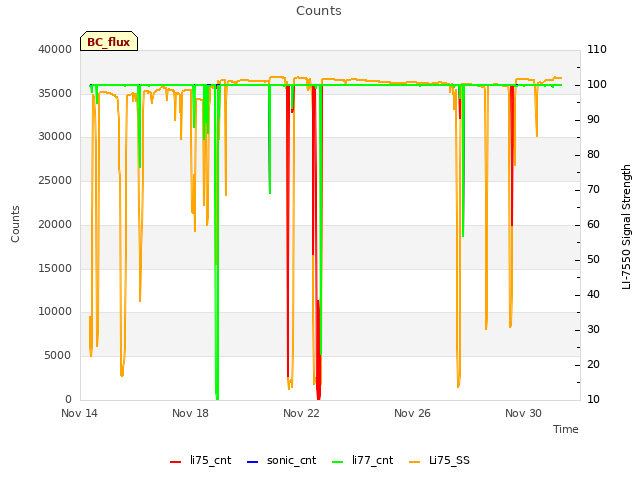Click the green li77_cnt legend swatch
The height and width of the screenshot is (480, 640).
tap(338, 462)
